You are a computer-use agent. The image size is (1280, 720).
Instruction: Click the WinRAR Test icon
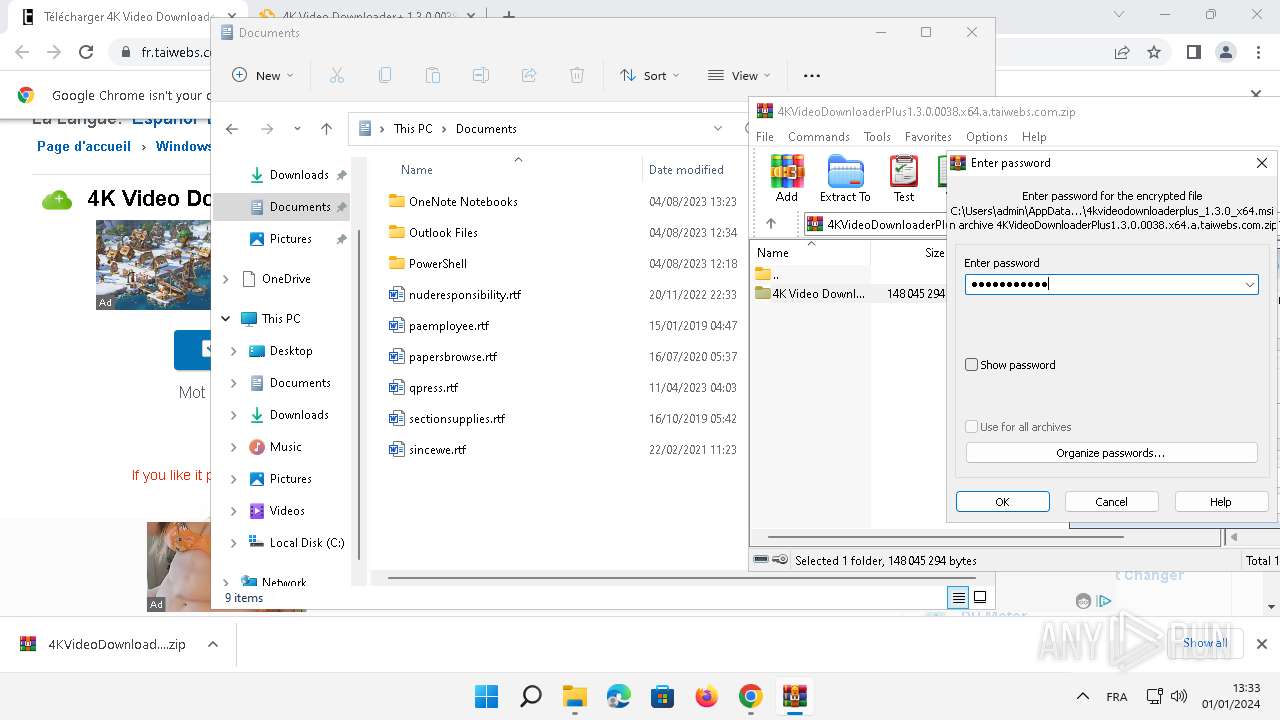pos(904,172)
